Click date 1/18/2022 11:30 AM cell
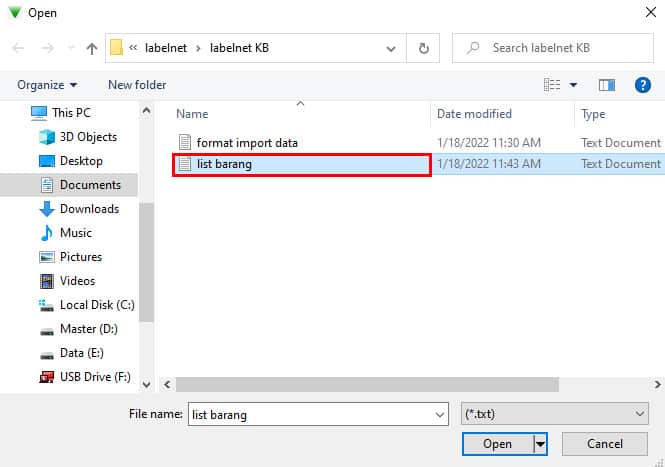 point(489,143)
